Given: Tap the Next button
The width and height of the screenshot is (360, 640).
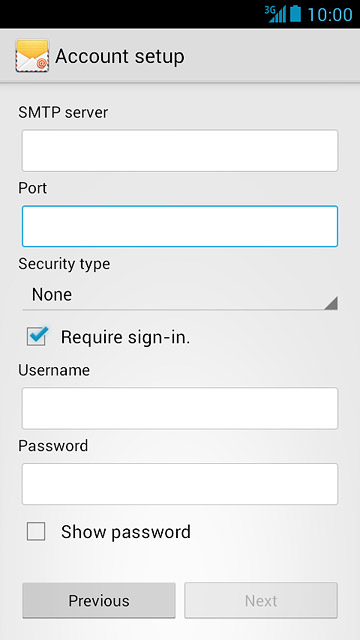Looking at the screenshot, I should pos(261,600).
